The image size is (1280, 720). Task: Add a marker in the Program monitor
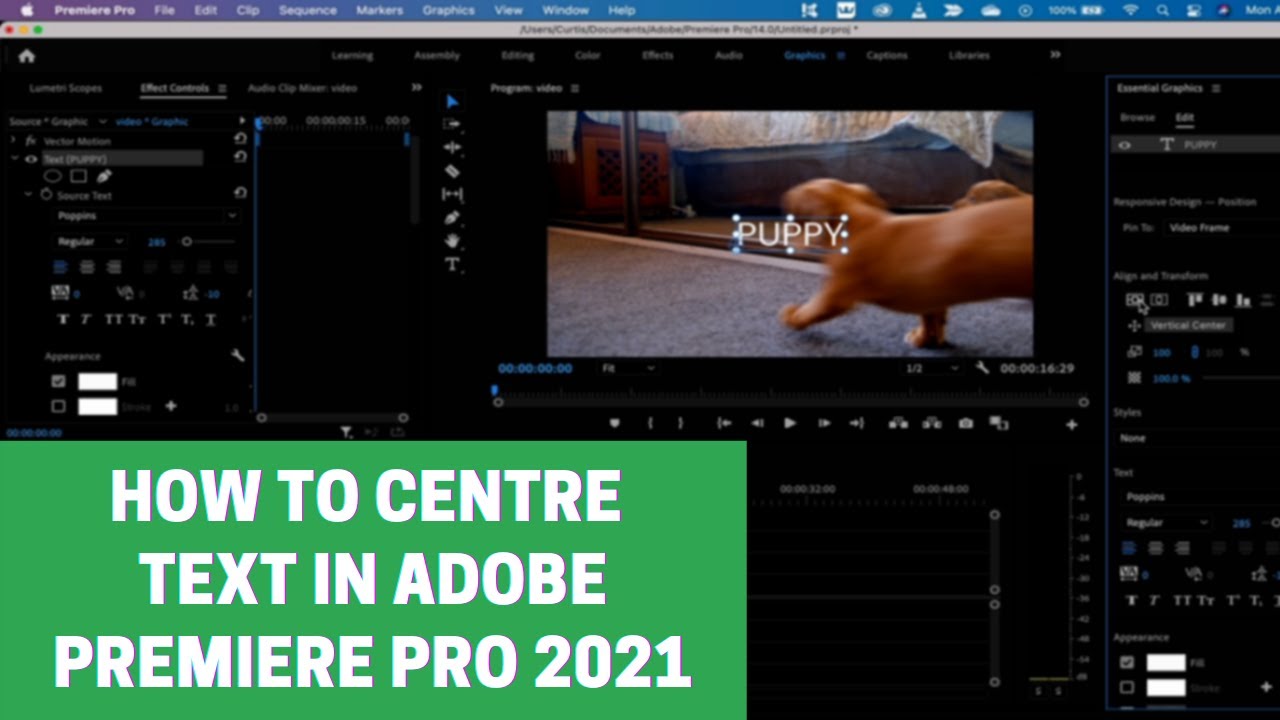pyautogui.click(x=615, y=423)
